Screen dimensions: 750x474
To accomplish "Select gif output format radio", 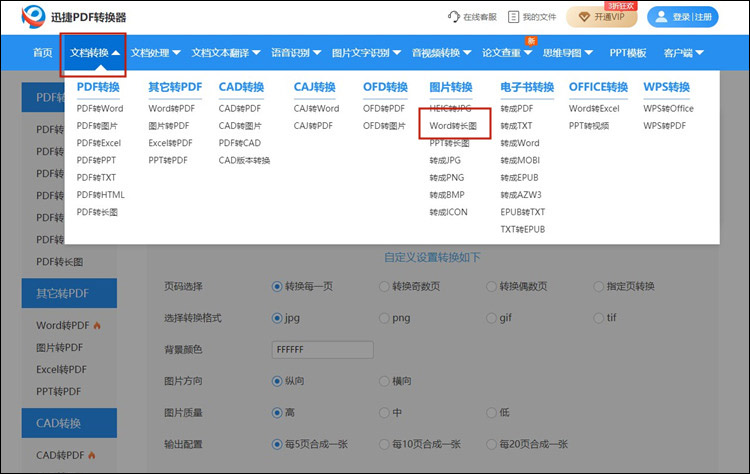I will click(x=491, y=318).
